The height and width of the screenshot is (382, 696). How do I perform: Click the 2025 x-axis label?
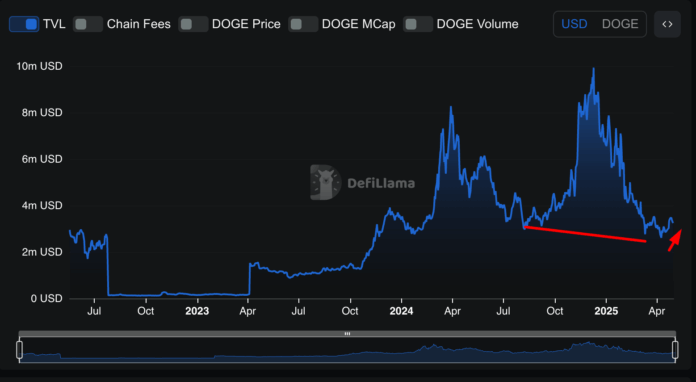[x=606, y=311]
